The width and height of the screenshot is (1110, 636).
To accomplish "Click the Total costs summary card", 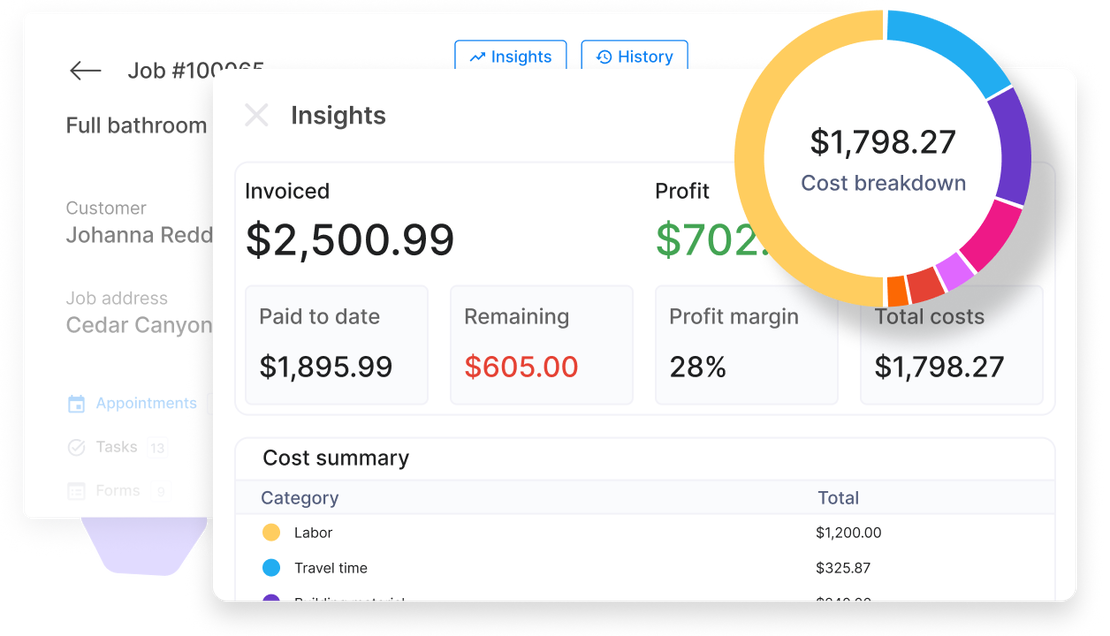I will pos(951,344).
